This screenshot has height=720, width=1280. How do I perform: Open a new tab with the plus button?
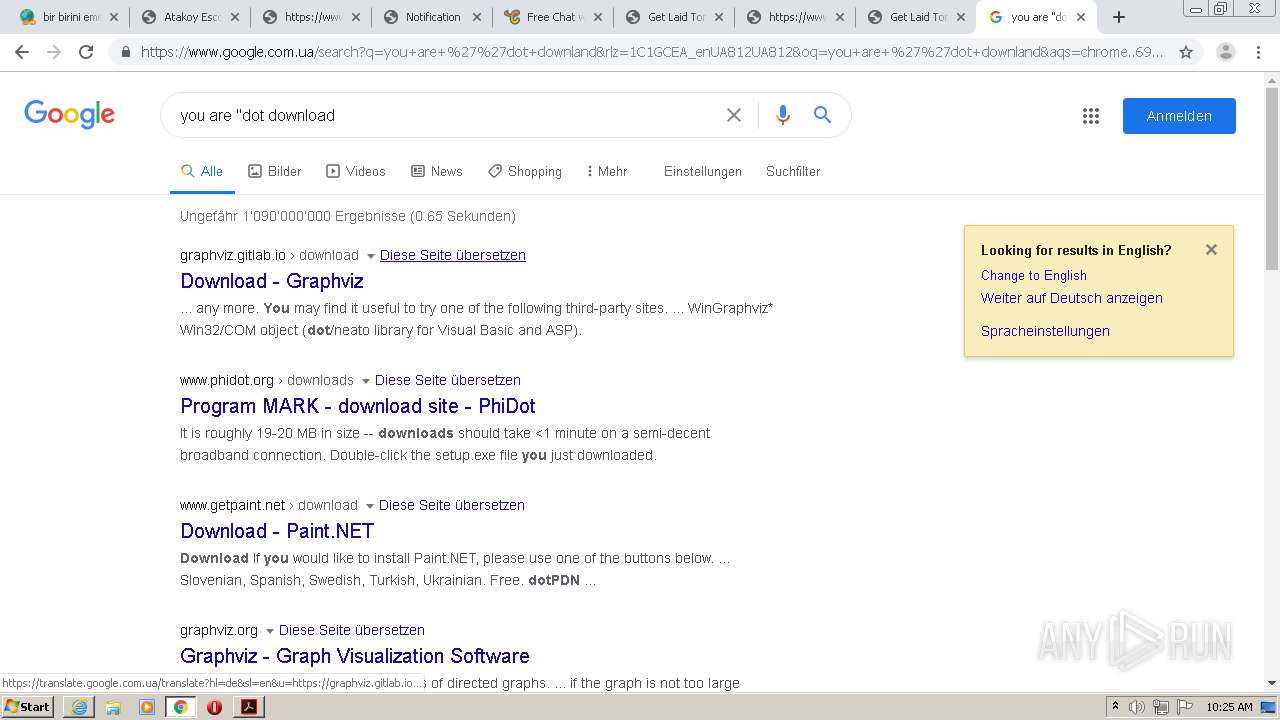[1119, 17]
